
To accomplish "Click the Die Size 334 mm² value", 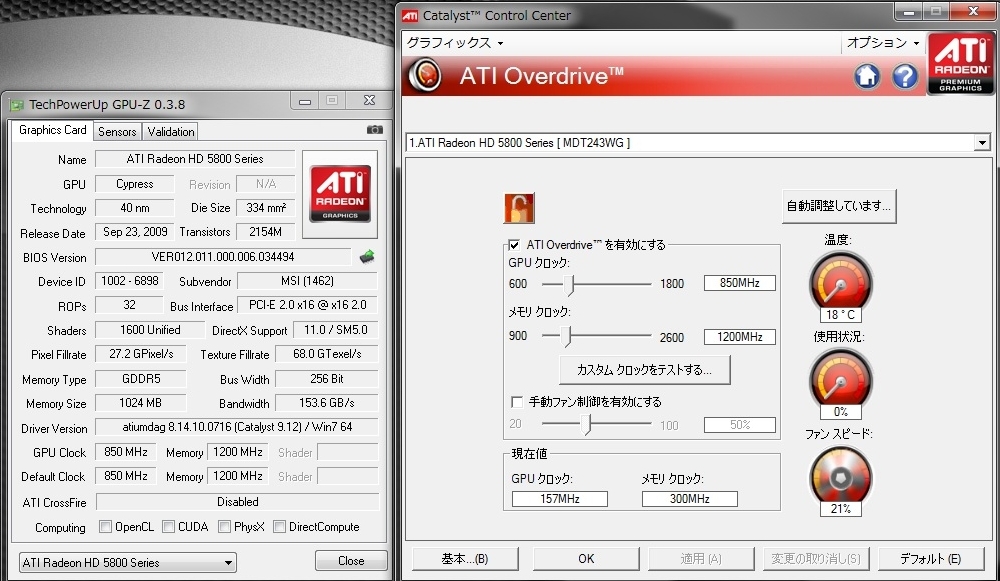I will tap(266, 208).
